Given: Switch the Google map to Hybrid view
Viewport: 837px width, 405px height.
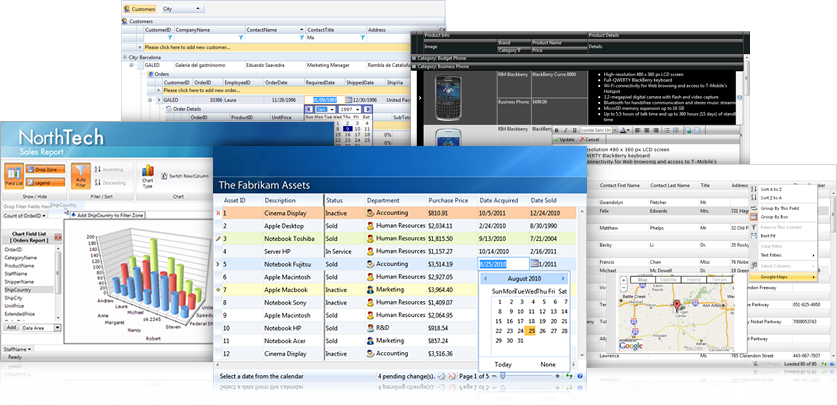Looking at the screenshot, I should (x=694, y=280).
